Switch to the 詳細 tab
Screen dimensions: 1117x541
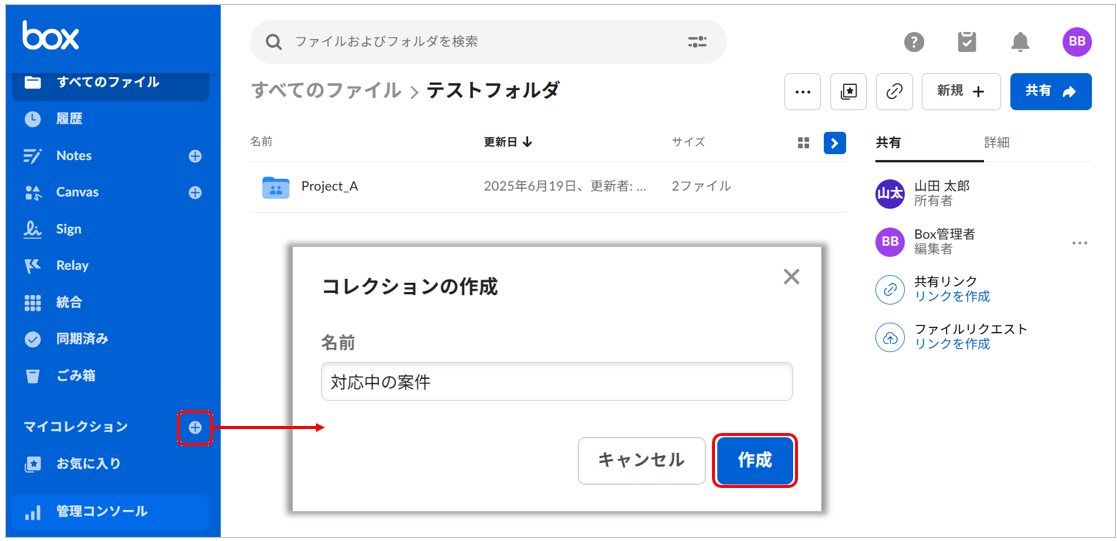tap(997, 142)
